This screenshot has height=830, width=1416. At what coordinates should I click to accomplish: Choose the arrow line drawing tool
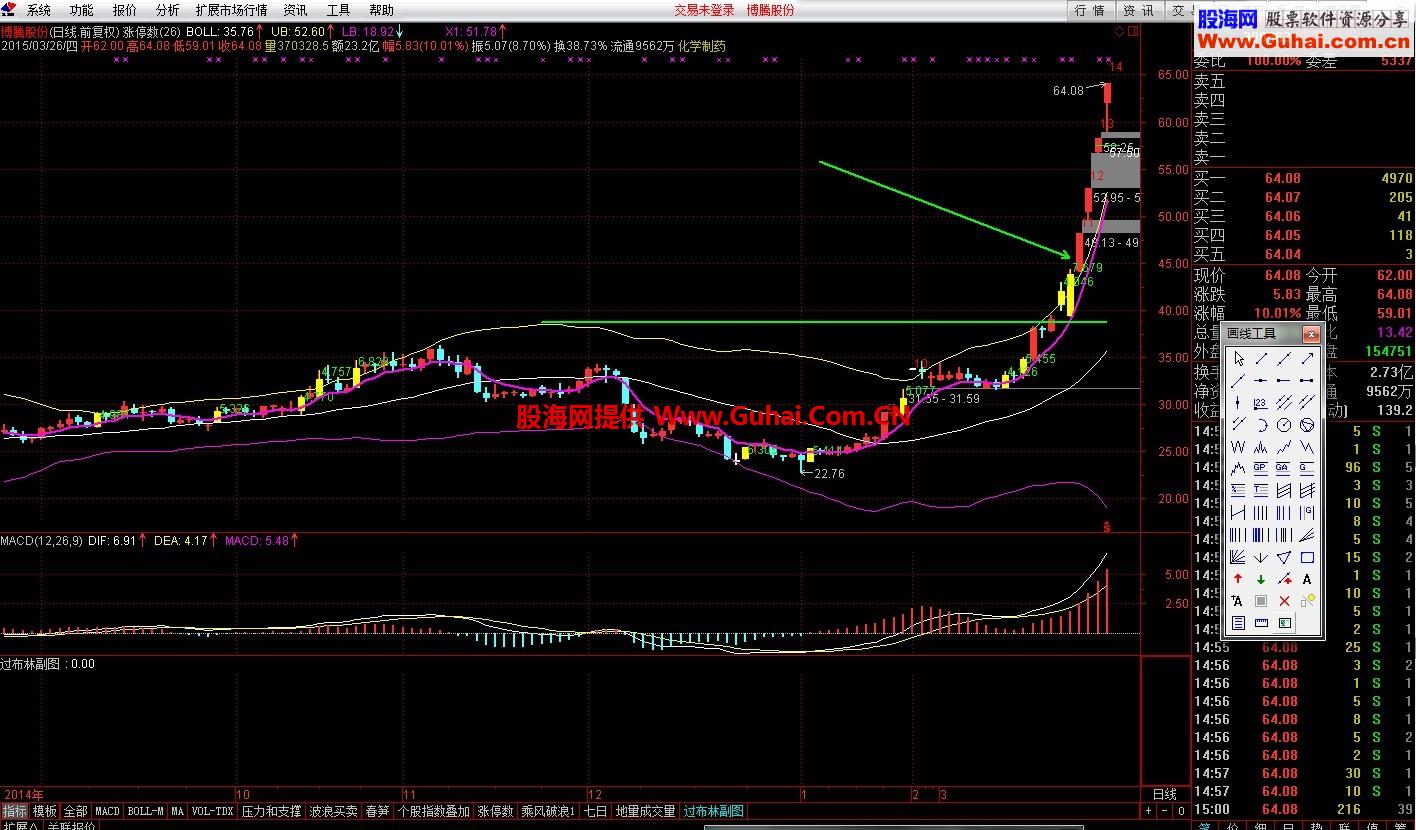click(1307, 358)
